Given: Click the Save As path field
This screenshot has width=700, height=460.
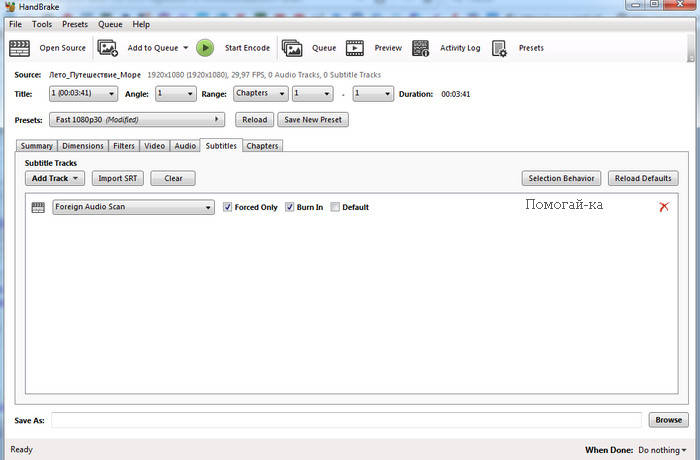Looking at the screenshot, I should (346, 420).
